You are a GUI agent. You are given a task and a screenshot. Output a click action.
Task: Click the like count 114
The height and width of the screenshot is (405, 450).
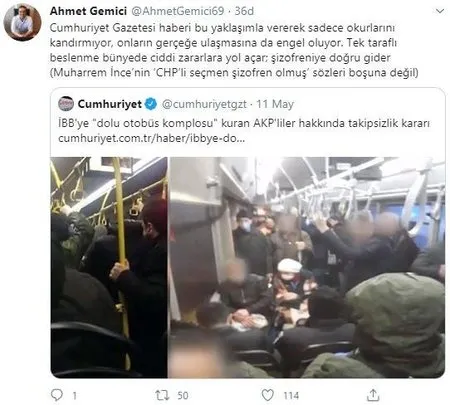[291, 395]
